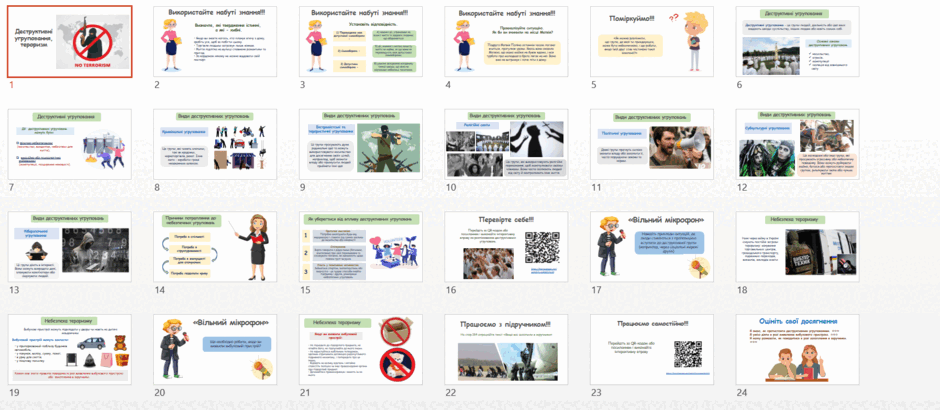This screenshot has width=940, height=410.
Task: Choose slide 19 with car and teddy bear
Action: point(70,349)
